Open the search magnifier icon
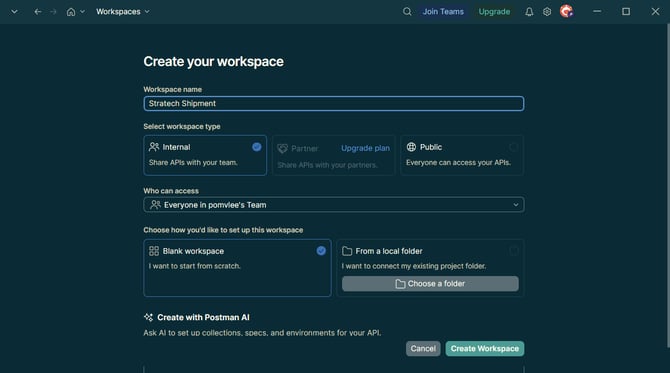 point(407,12)
